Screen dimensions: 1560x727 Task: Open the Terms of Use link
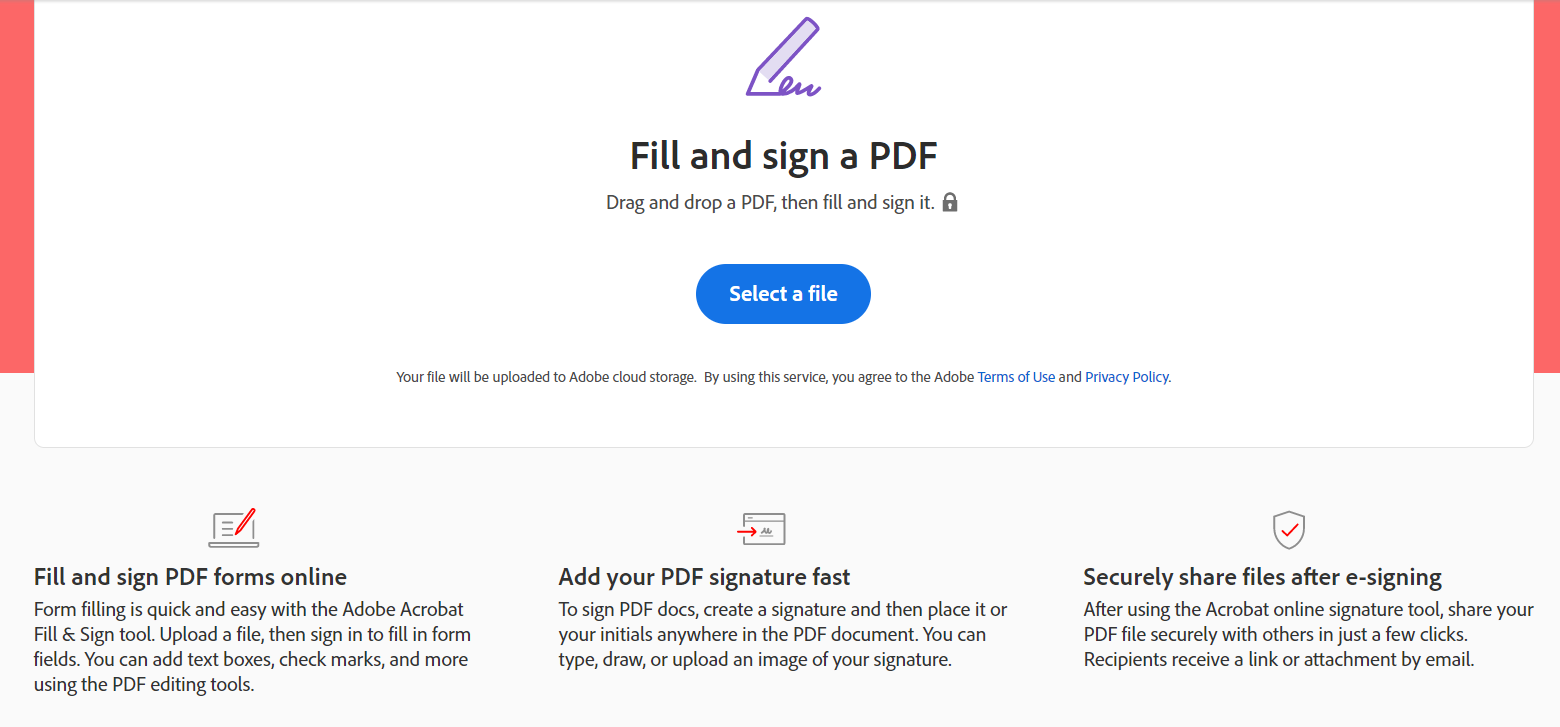pos(1015,376)
